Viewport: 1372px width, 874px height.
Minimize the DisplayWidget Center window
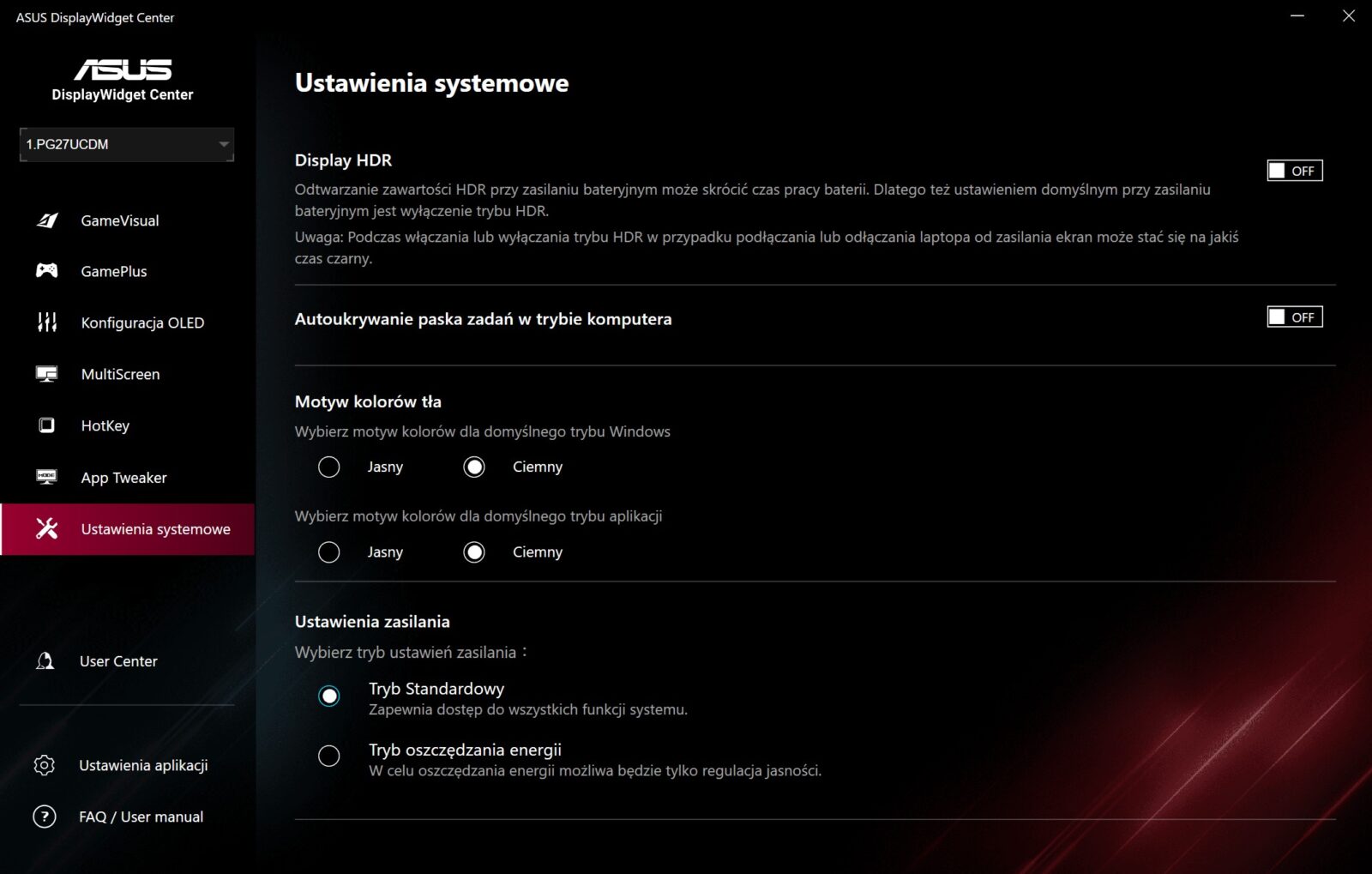[x=1297, y=16]
